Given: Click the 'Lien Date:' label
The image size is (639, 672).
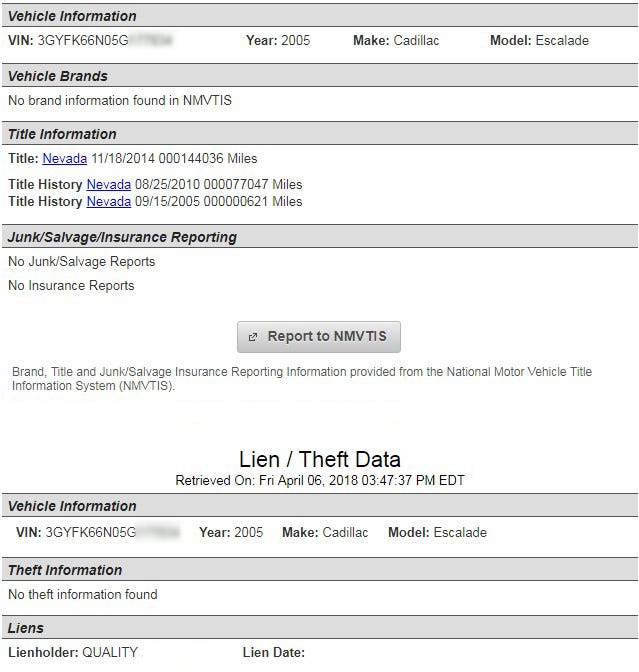Looking at the screenshot, I should (273, 652).
